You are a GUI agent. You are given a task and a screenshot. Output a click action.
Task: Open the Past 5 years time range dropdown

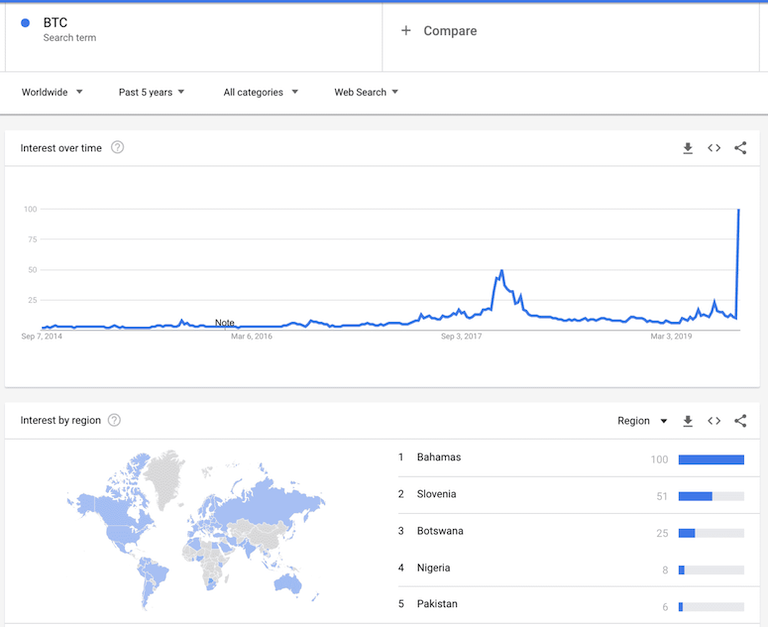(151, 92)
